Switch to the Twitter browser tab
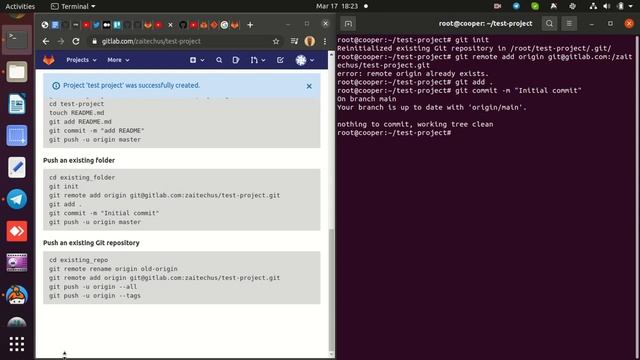 click(x=96, y=25)
